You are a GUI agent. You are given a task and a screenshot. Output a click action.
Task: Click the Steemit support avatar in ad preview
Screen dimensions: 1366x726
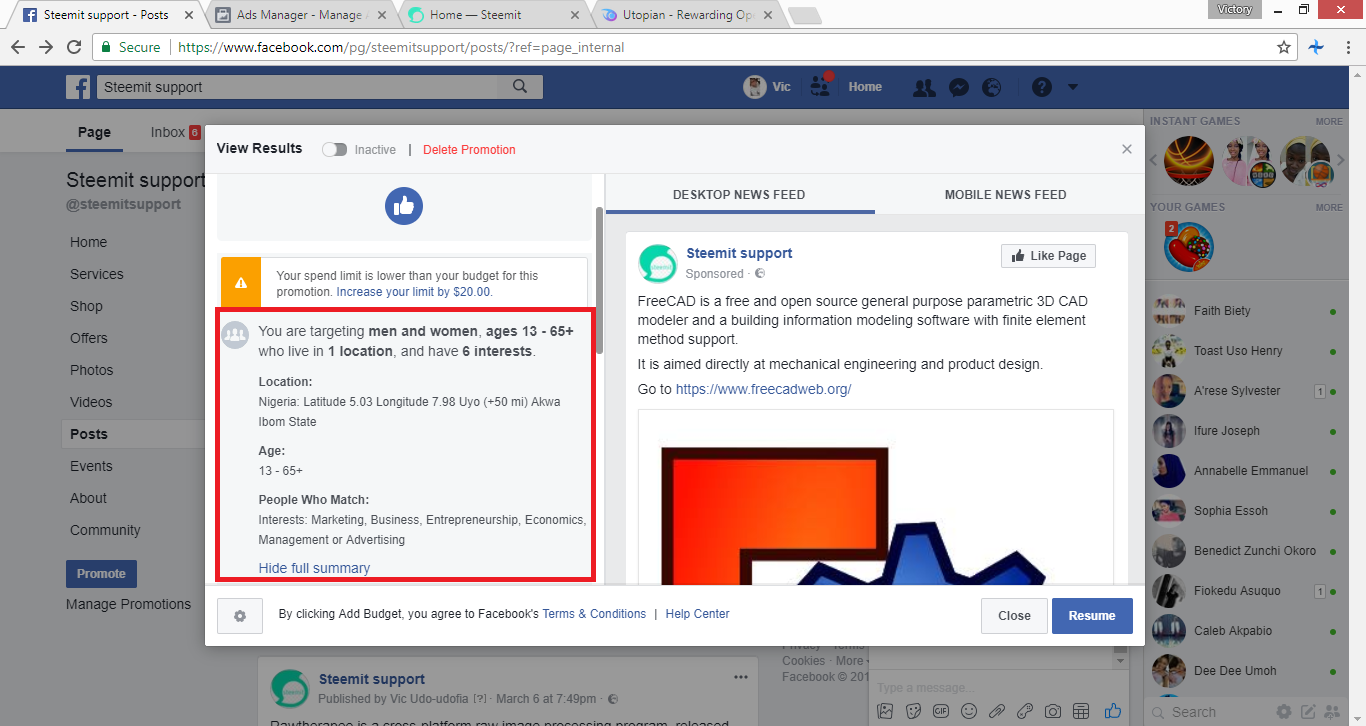tap(658, 263)
